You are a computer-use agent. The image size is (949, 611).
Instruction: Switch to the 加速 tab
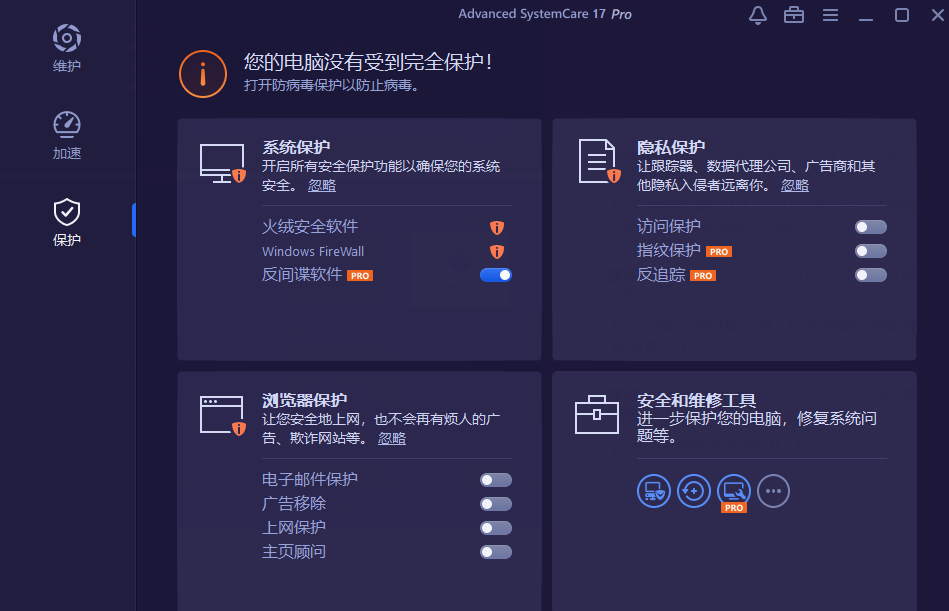click(67, 136)
